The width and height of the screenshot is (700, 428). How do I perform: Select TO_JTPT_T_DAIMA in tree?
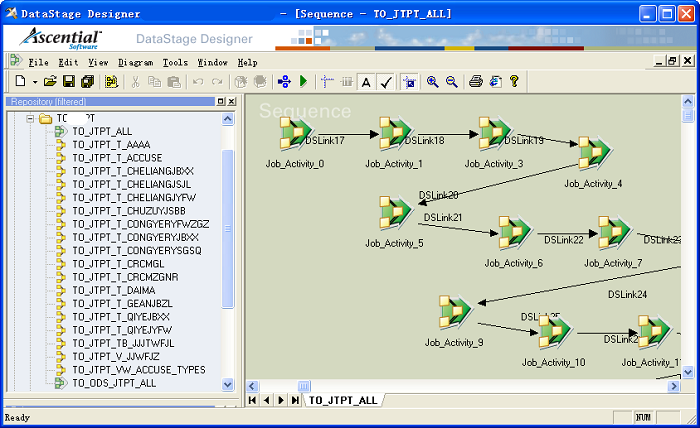click(114, 291)
